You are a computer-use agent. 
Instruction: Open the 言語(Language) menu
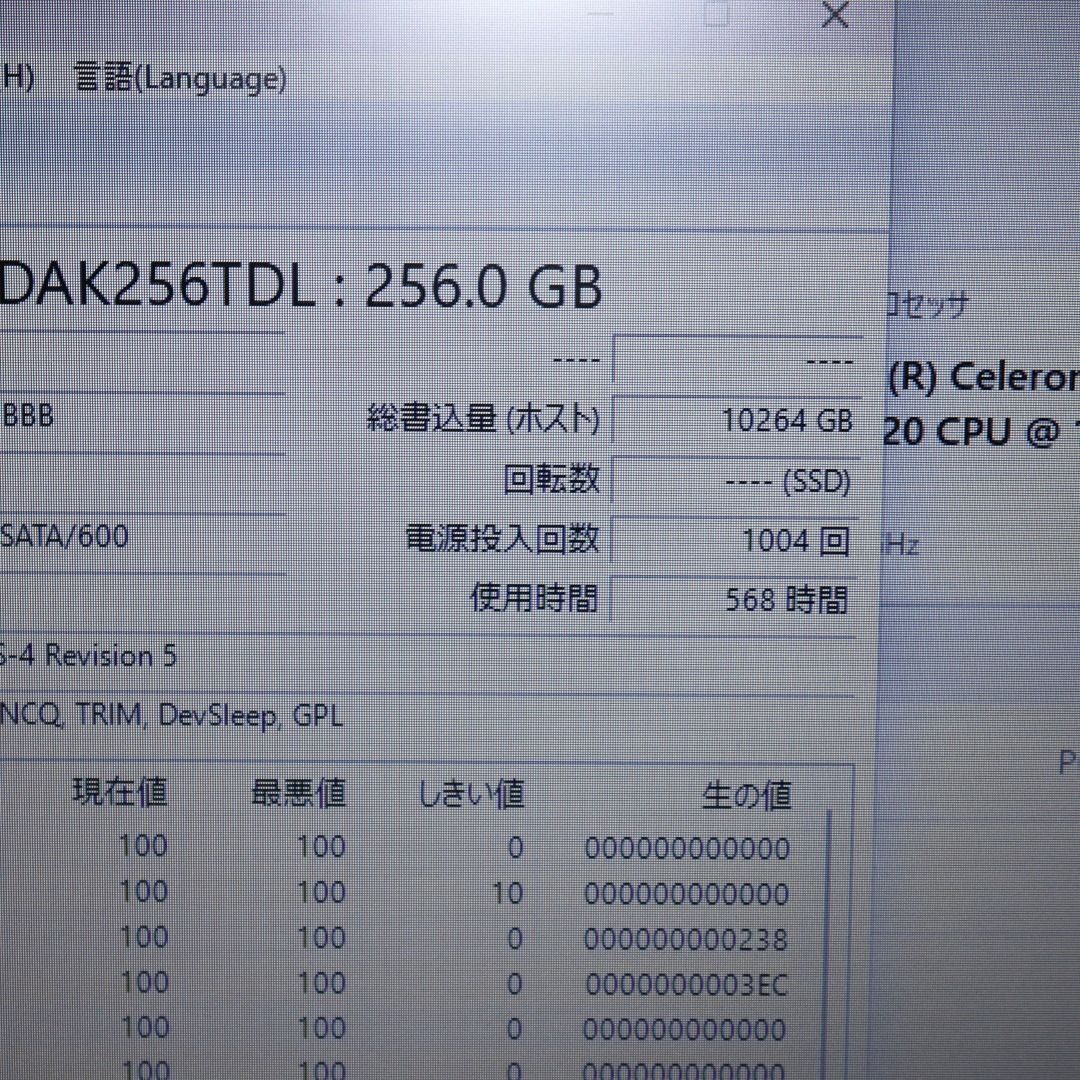(180, 79)
